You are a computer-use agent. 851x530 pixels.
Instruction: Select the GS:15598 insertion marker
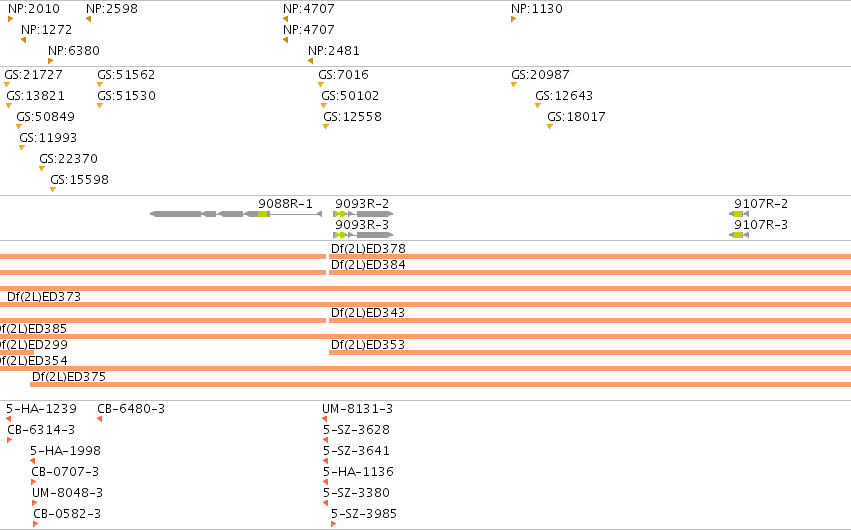click(x=53, y=190)
